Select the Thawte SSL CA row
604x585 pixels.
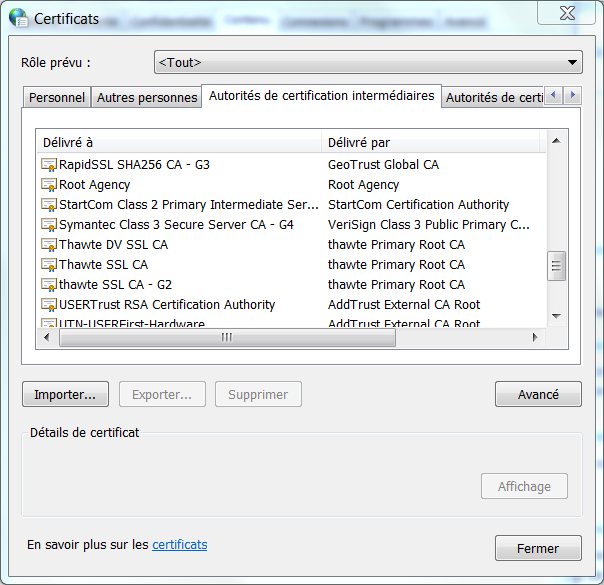pos(292,265)
